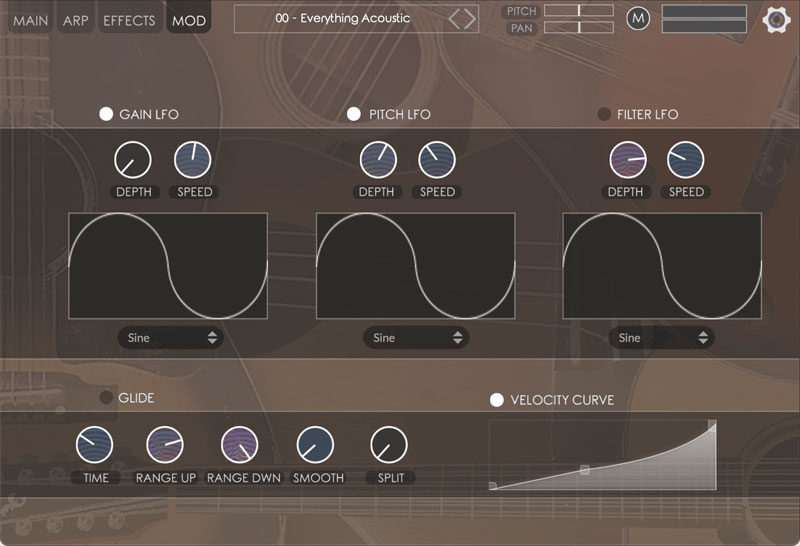Image resolution: width=800 pixels, height=546 pixels.
Task: Open the settings gear icon
Action: pyautogui.click(x=775, y=19)
